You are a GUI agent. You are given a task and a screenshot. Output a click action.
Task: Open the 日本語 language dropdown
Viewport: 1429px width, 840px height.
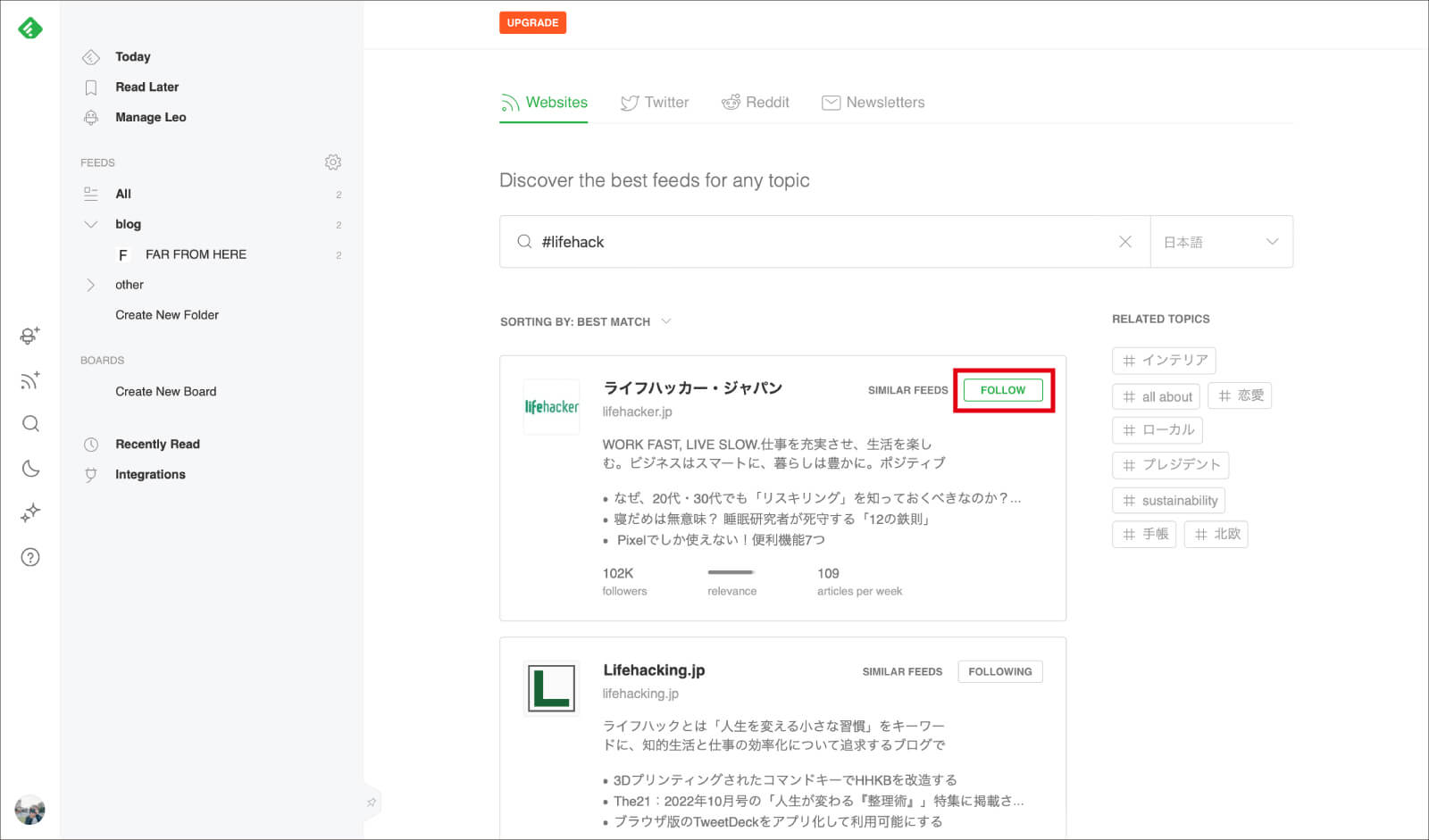pyautogui.click(x=1221, y=242)
